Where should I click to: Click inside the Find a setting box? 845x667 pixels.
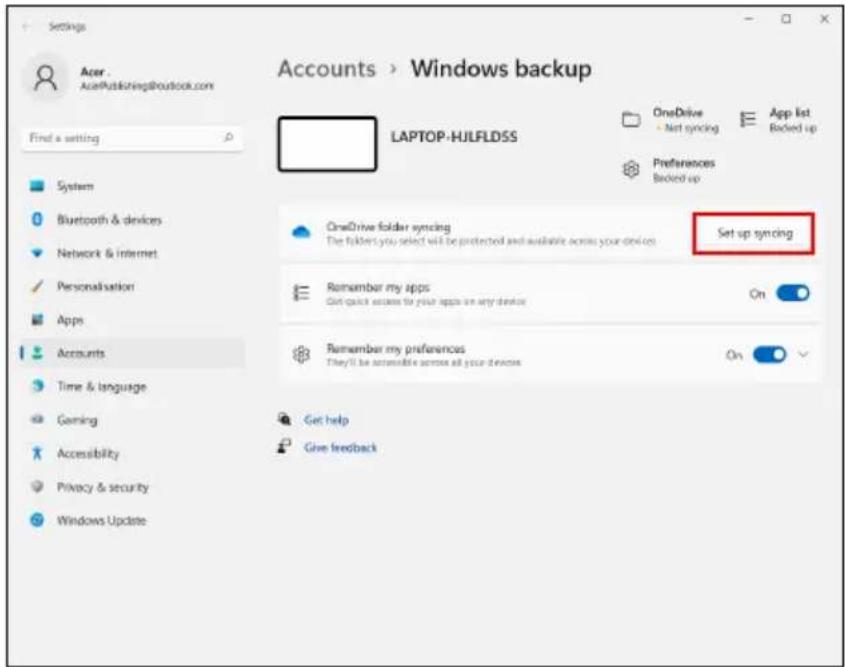coord(132,138)
